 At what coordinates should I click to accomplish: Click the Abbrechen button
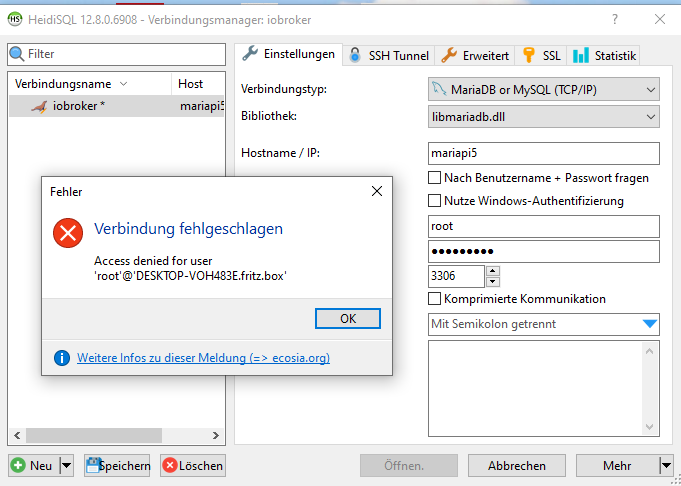517,466
